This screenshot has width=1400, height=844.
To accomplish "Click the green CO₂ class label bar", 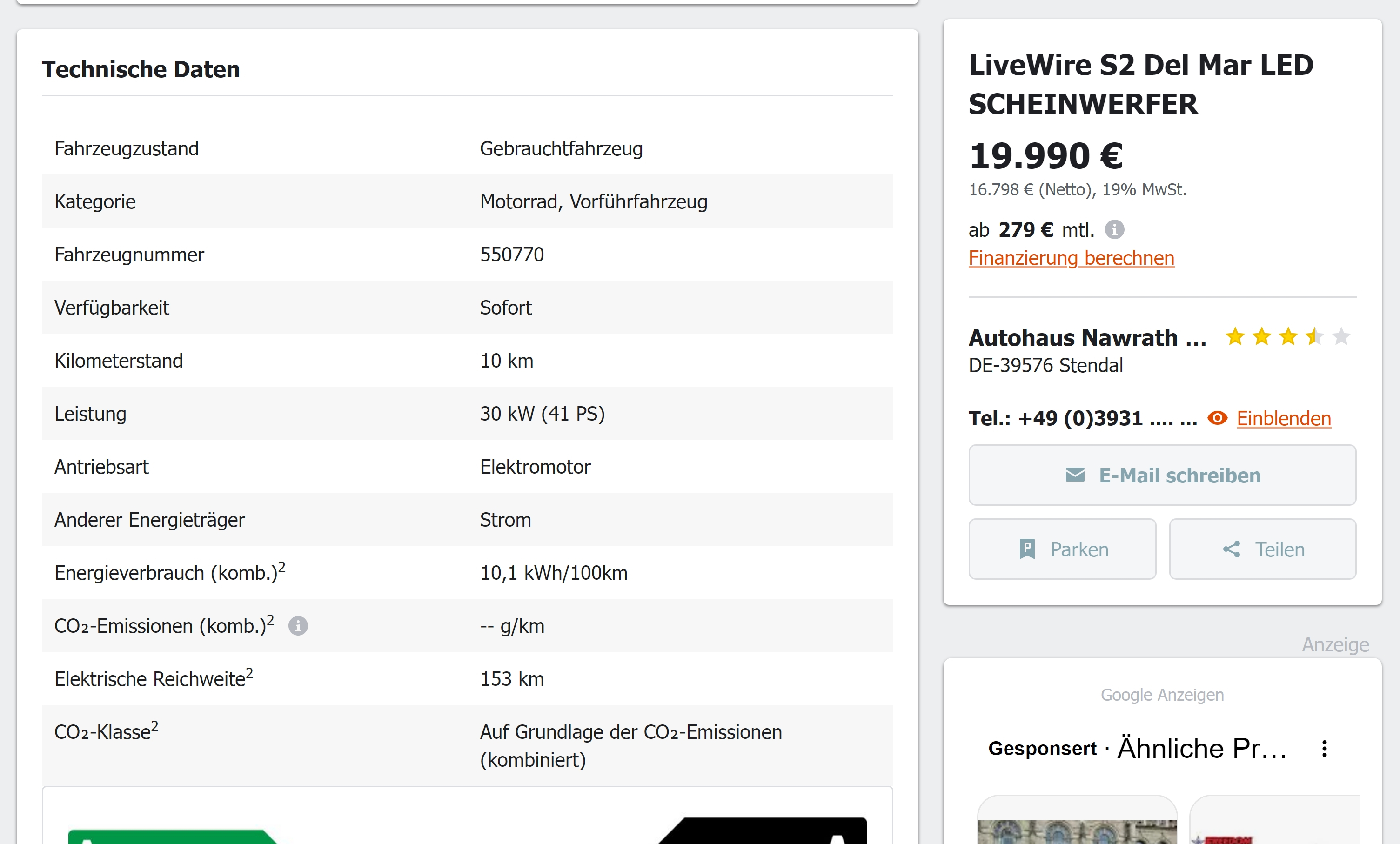I will click(x=170, y=836).
